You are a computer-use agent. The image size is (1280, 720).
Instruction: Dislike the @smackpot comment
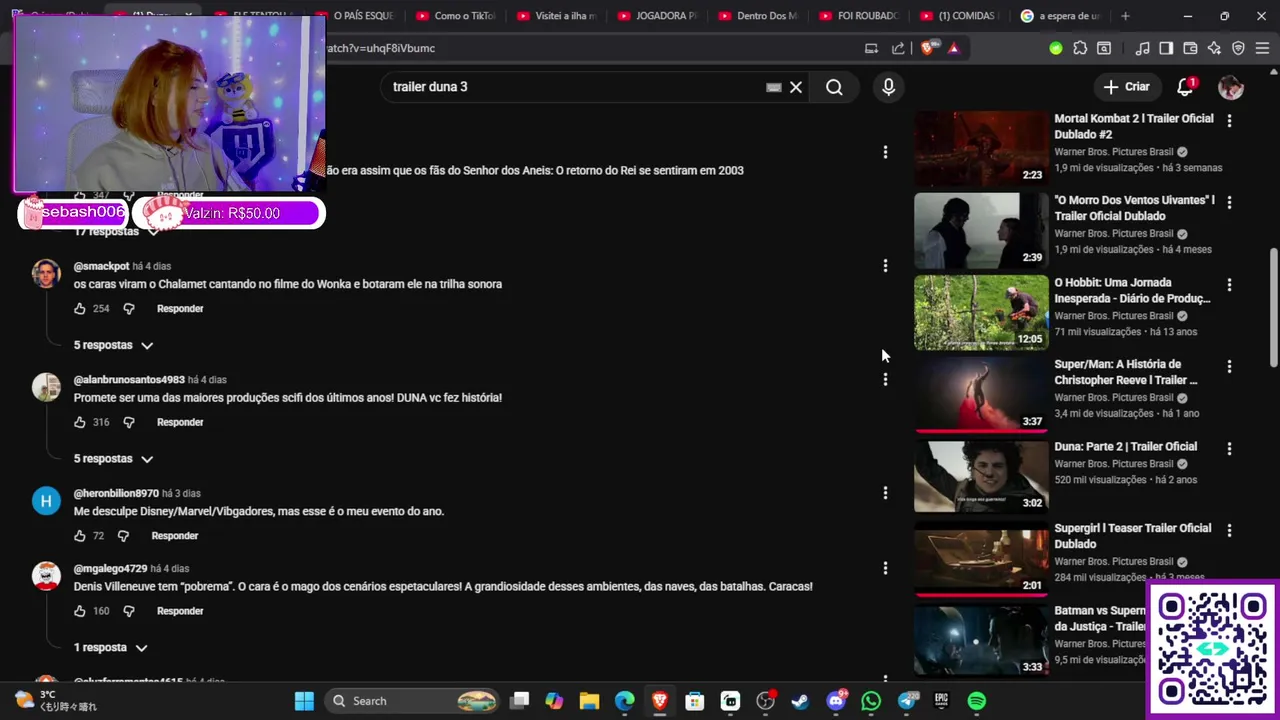click(x=128, y=309)
